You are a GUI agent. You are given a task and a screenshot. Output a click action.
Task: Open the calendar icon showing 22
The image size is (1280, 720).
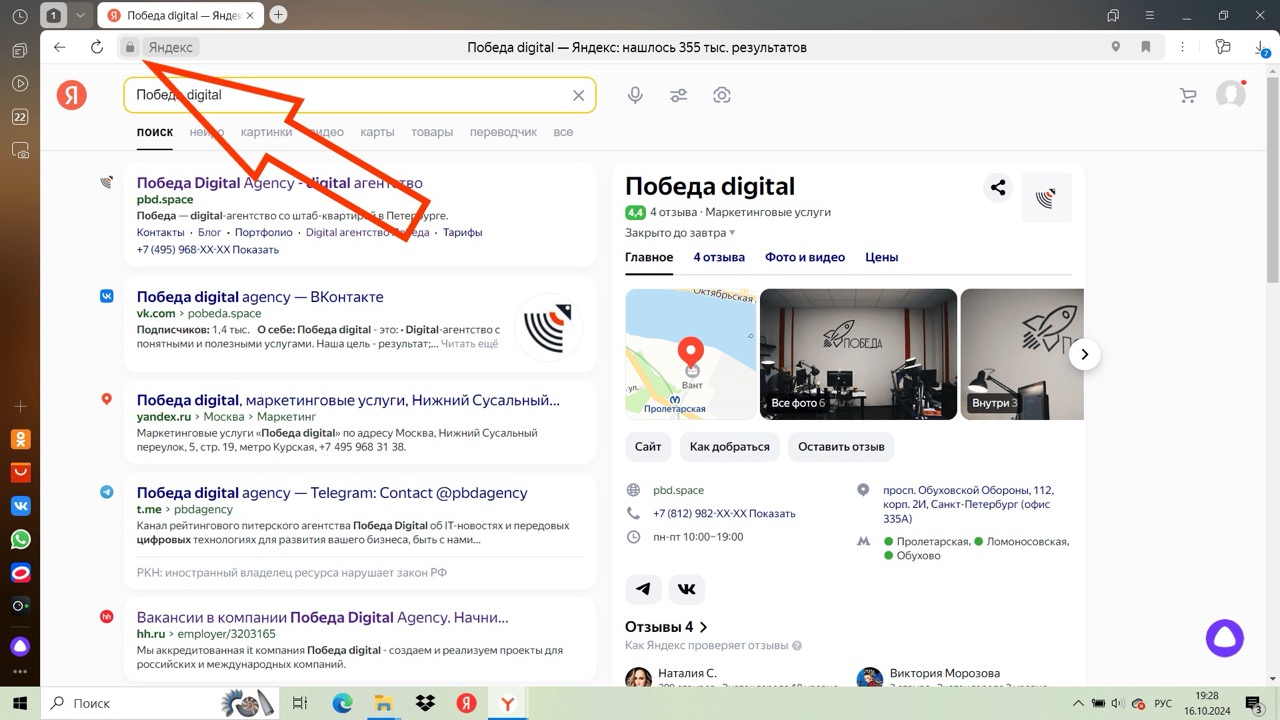tap(20, 117)
